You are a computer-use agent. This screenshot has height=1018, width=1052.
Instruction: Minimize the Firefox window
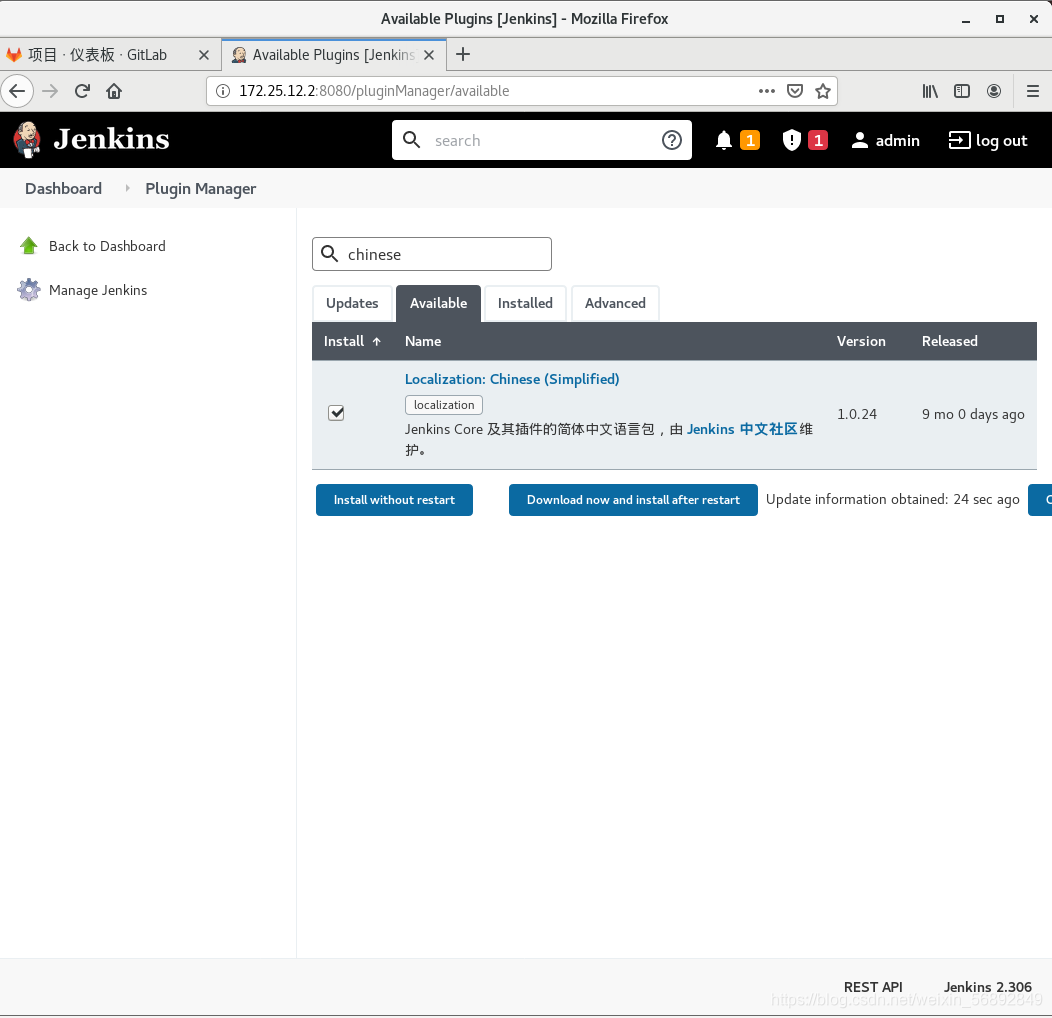pos(966,19)
